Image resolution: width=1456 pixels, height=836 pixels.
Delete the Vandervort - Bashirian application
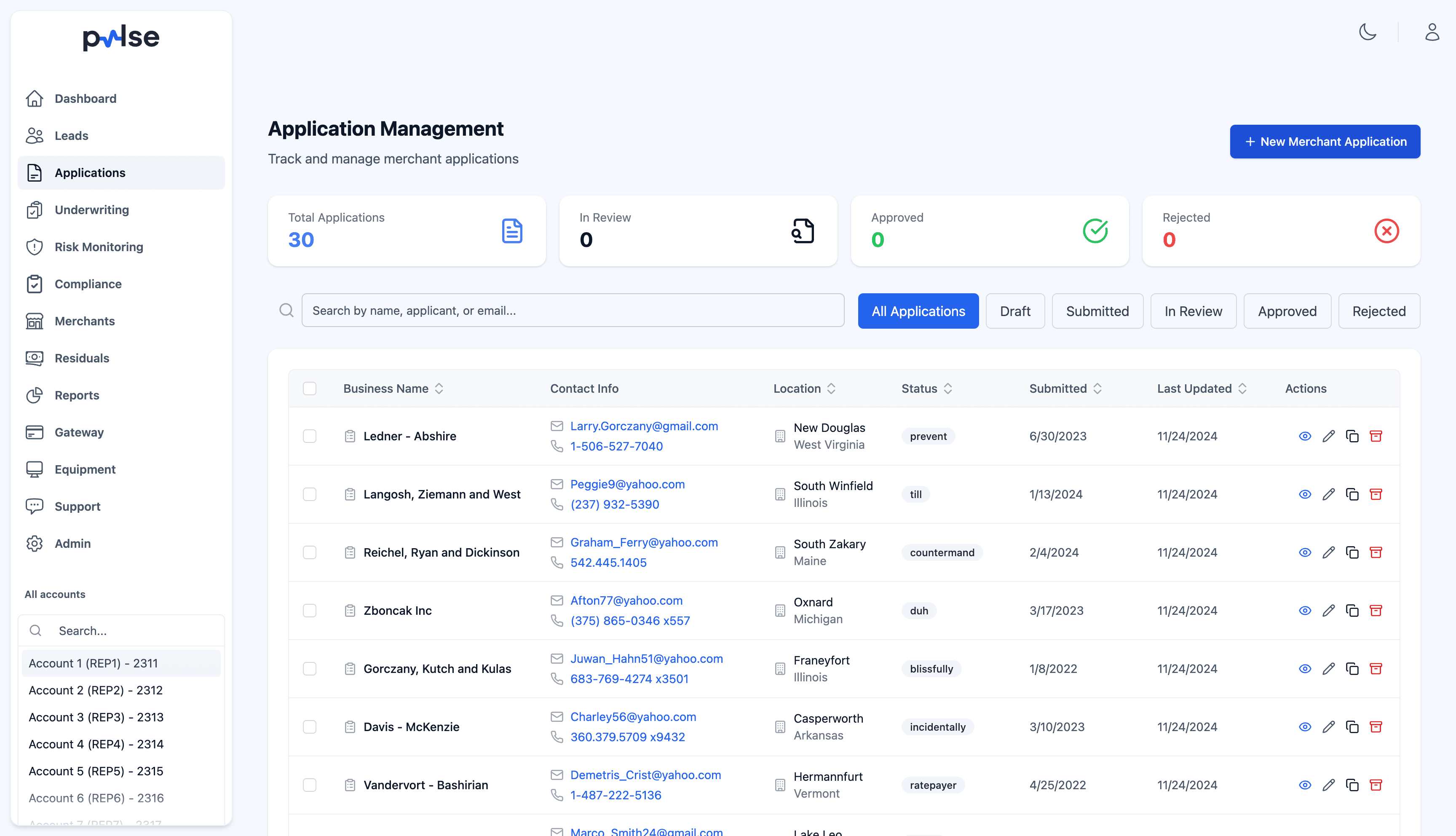[1376, 784]
